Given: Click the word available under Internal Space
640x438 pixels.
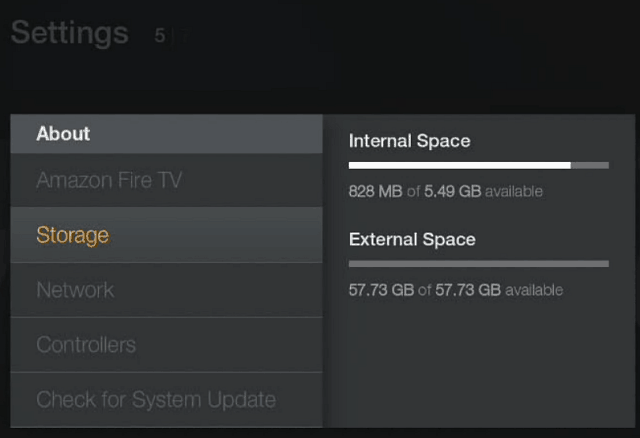Looking at the screenshot, I should coord(514,191).
